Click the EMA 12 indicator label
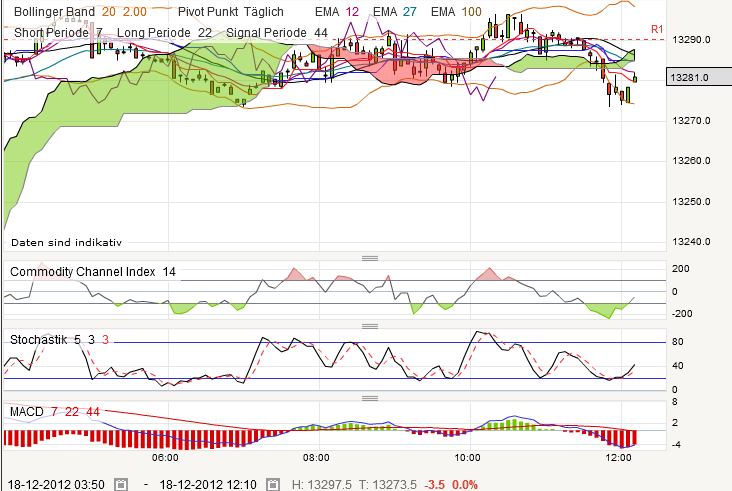The width and height of the screenshot is (732, 491). coord(337,12)
